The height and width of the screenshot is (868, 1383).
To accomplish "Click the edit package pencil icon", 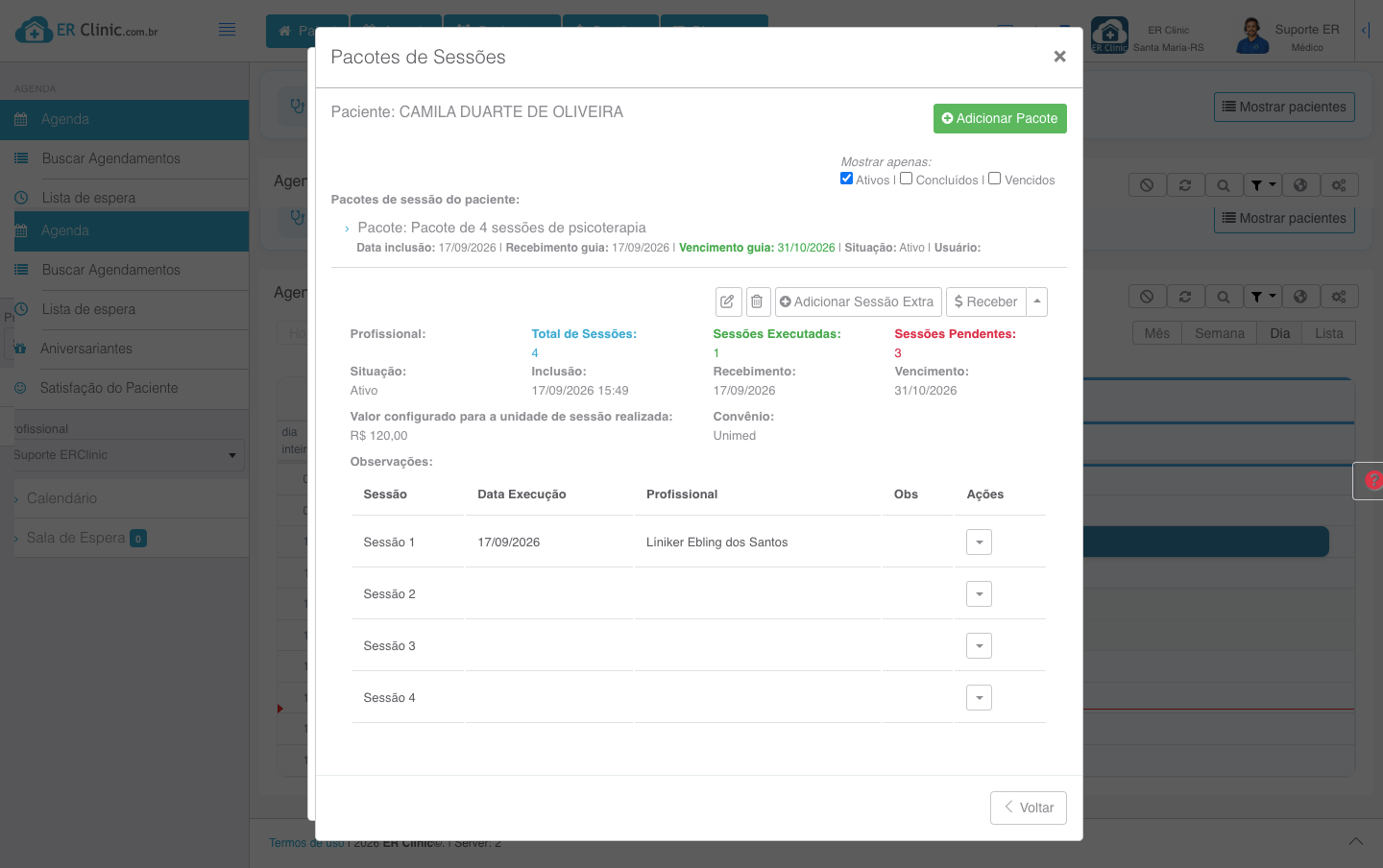I will (x=728, y=301).
